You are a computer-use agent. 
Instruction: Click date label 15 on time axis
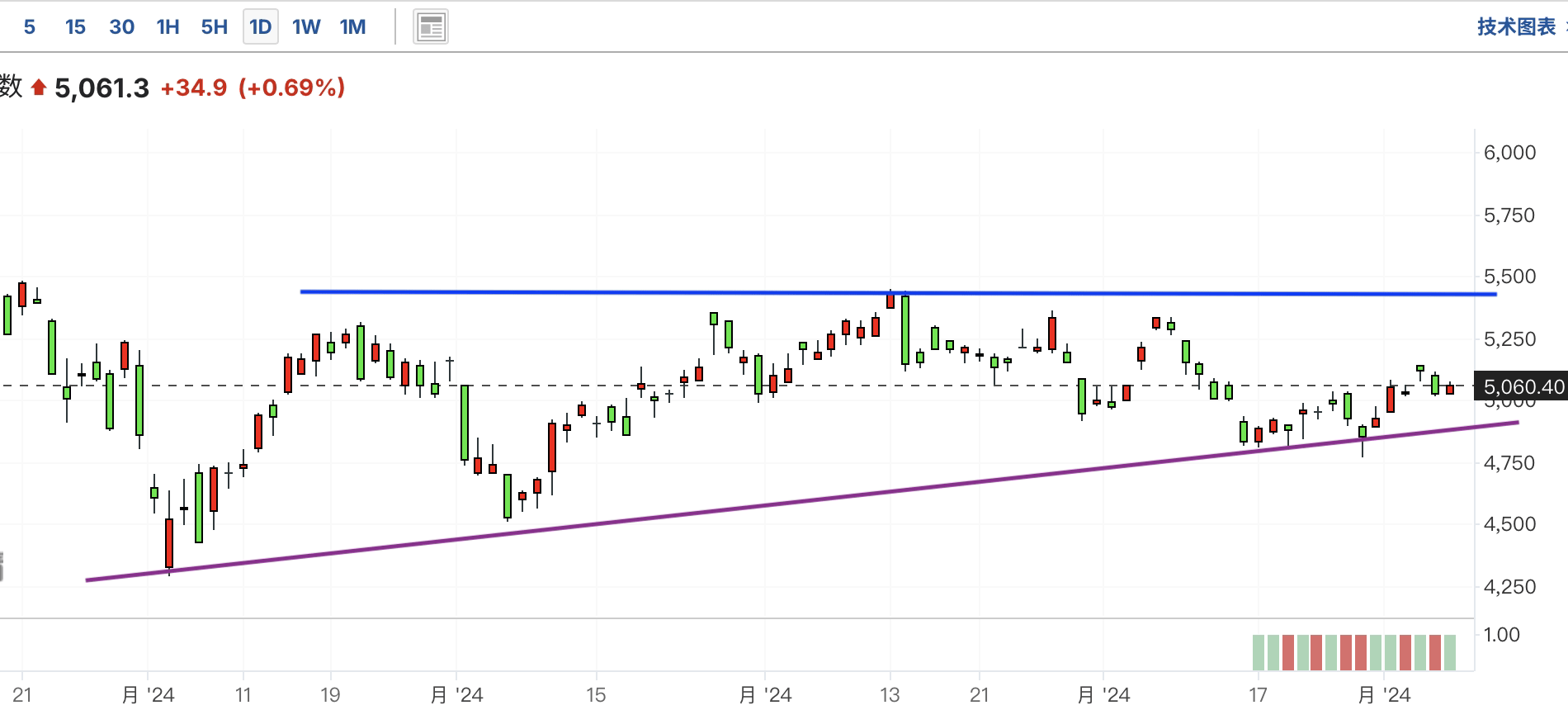[x=596, y=695]
